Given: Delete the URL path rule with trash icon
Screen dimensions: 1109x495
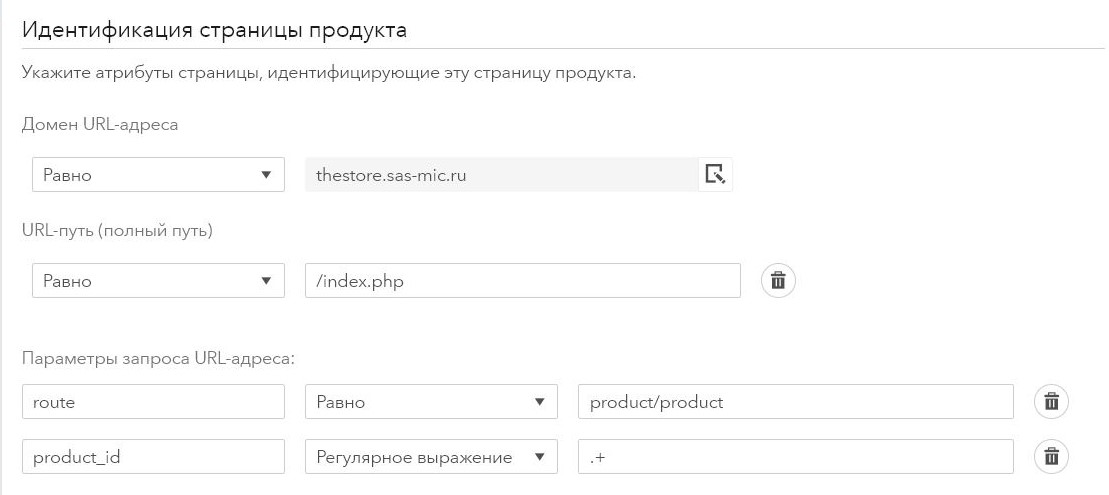Looking at the screenshot, I should click(779, 281).
